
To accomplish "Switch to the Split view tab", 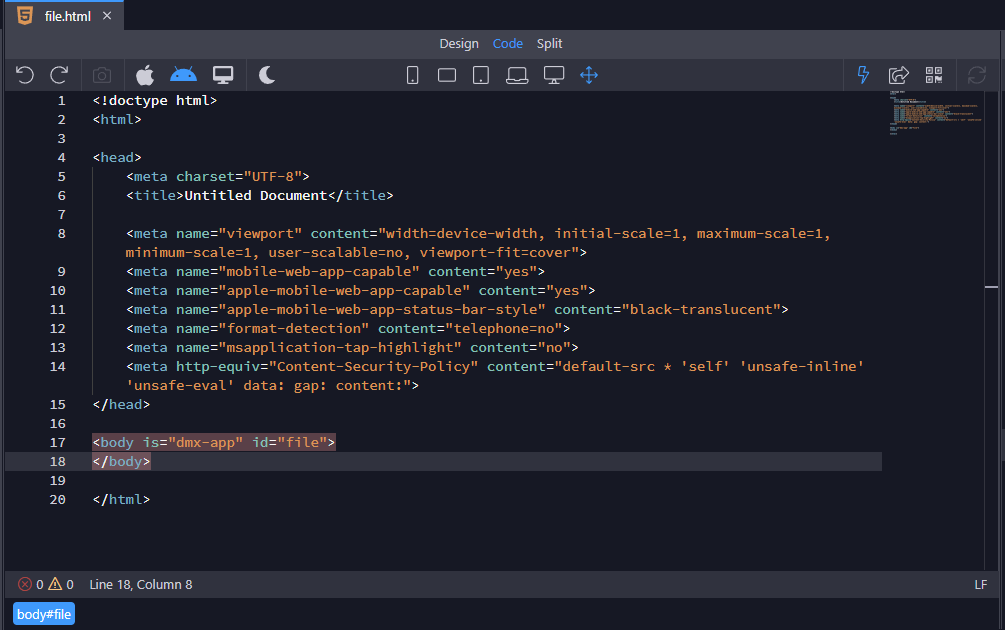I will (x=549, y=43).
